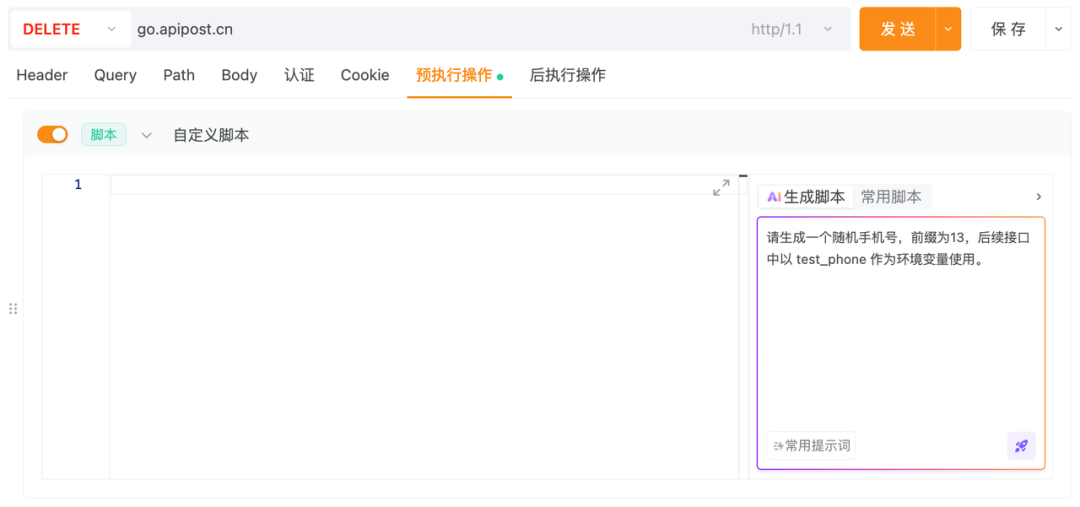Open the Cookie tab

pyautogui.click(x=365, y=75)
